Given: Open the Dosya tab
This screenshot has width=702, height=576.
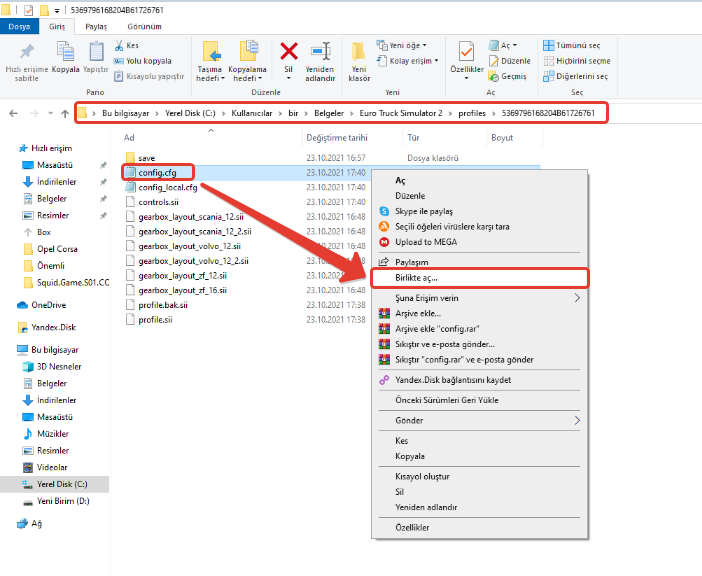Looking at the screenshot, I should point(19,26).
